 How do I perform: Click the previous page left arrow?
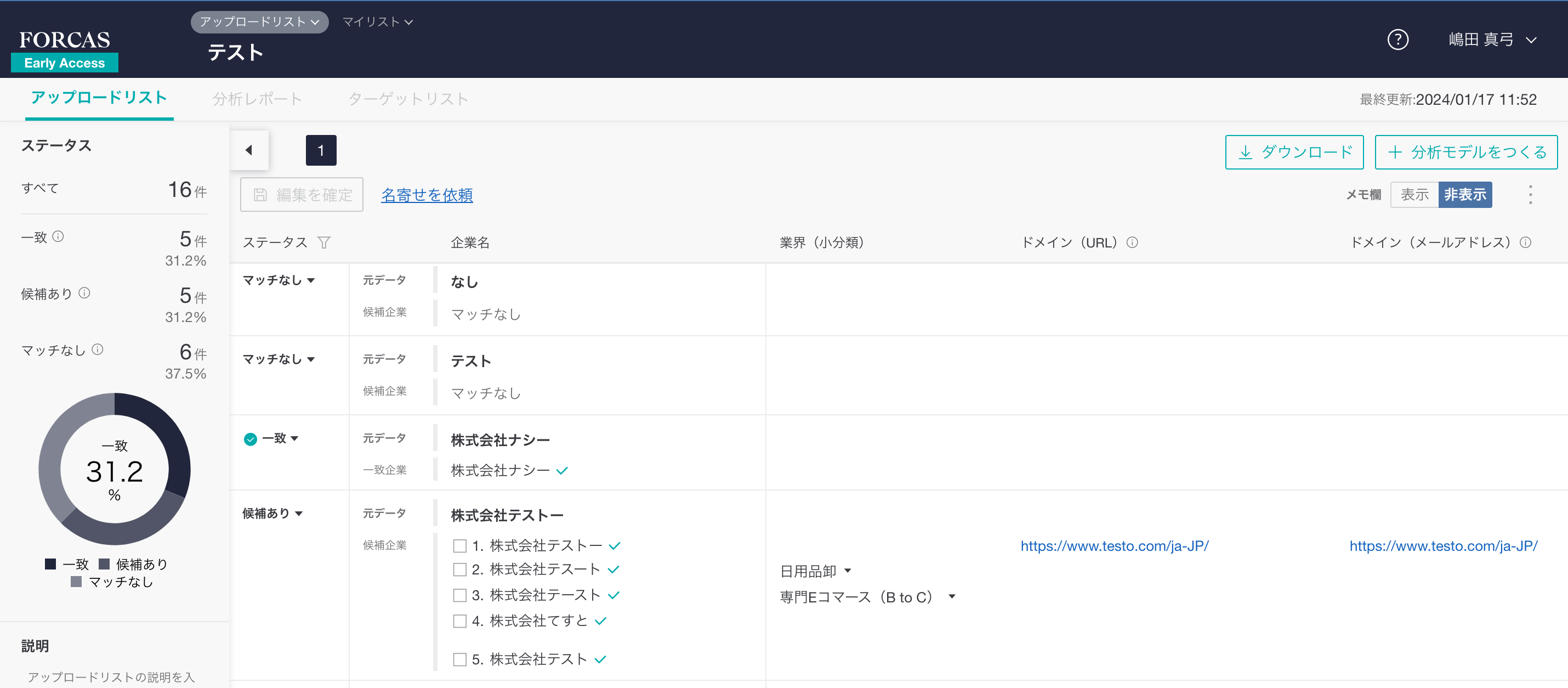click(249, 150)
